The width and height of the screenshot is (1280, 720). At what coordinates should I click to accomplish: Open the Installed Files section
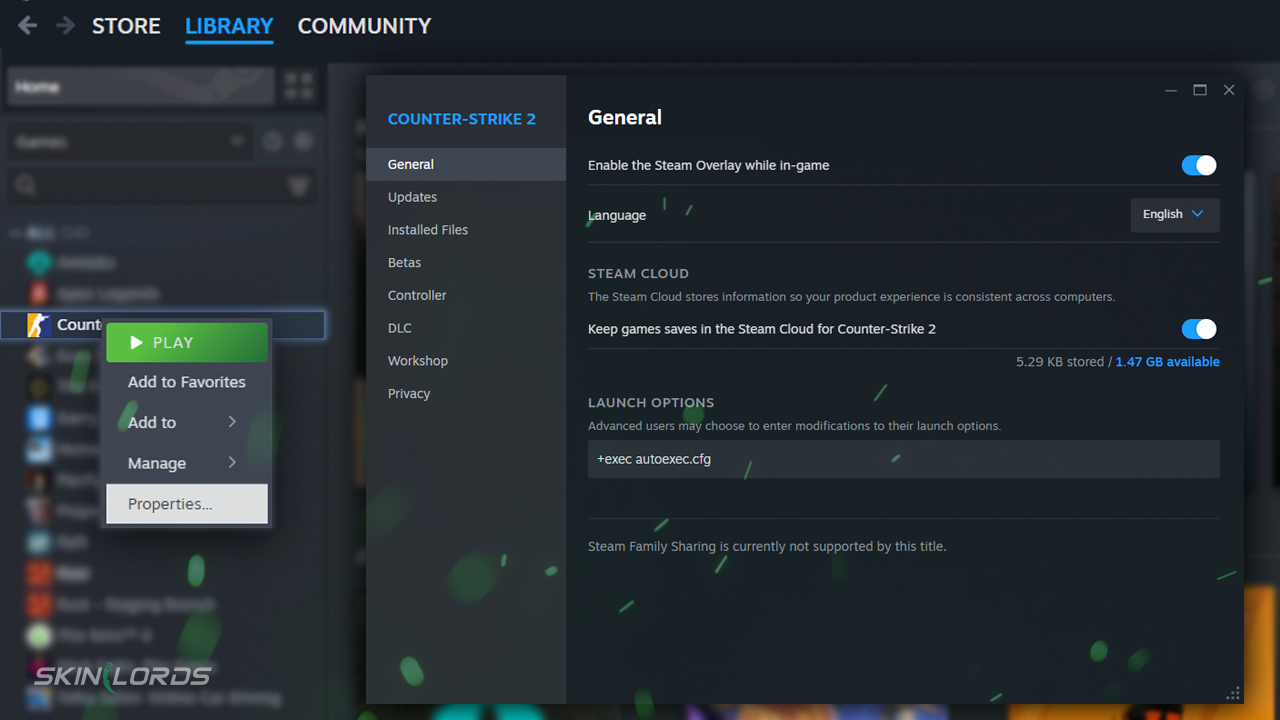click(428, 230)
